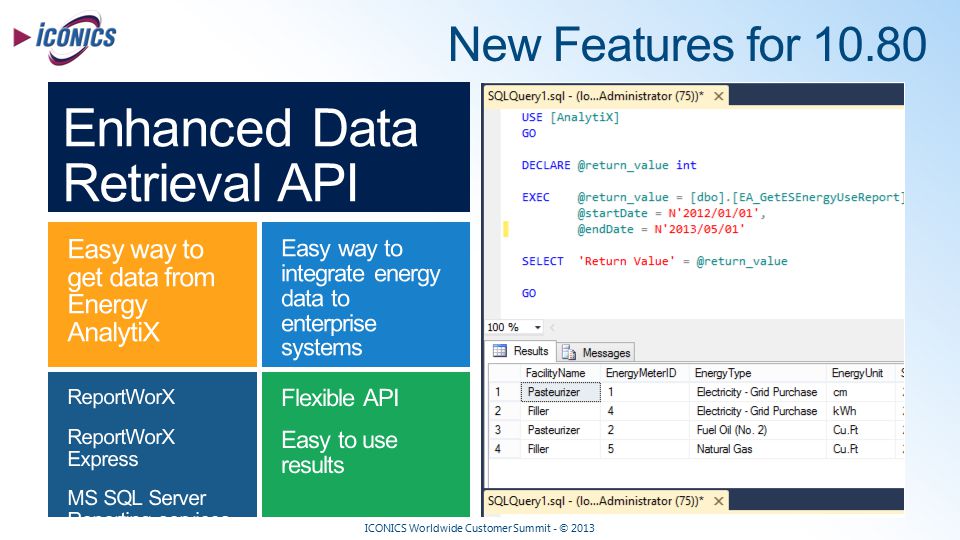The image size is (960, 540).
Task: Click the orange Energy AnalytiX tile
Action: pos(152,294)
